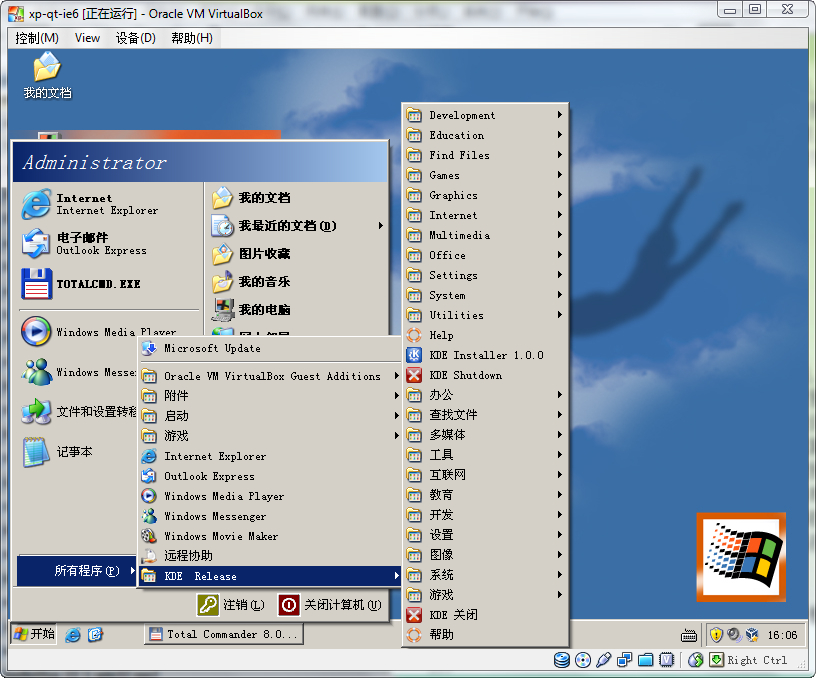Click the 开始 Start button
This screenshot has height=678, width=816.
[34, 634]
